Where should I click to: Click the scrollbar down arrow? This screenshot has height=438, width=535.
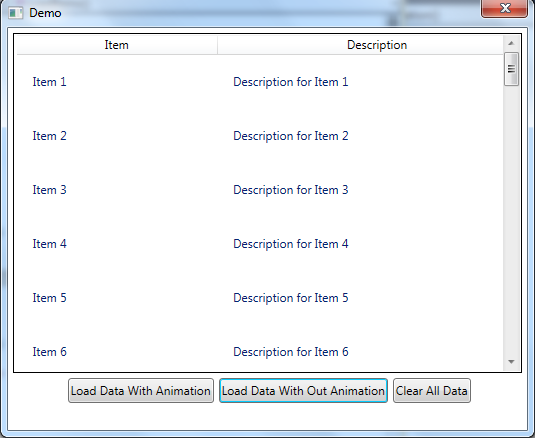[x=511, y=362]
